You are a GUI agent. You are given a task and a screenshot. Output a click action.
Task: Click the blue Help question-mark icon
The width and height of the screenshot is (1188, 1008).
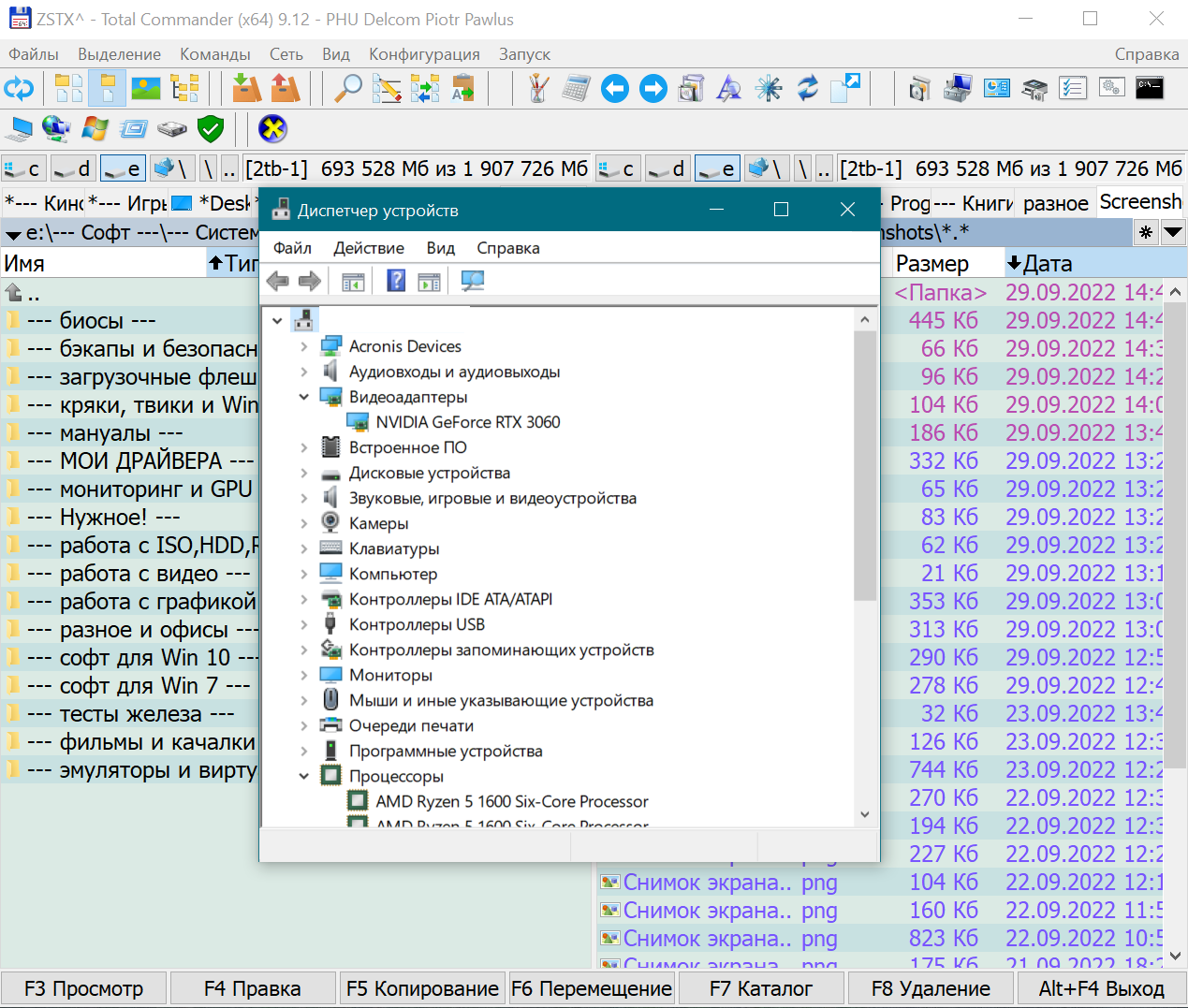point(396,281)
